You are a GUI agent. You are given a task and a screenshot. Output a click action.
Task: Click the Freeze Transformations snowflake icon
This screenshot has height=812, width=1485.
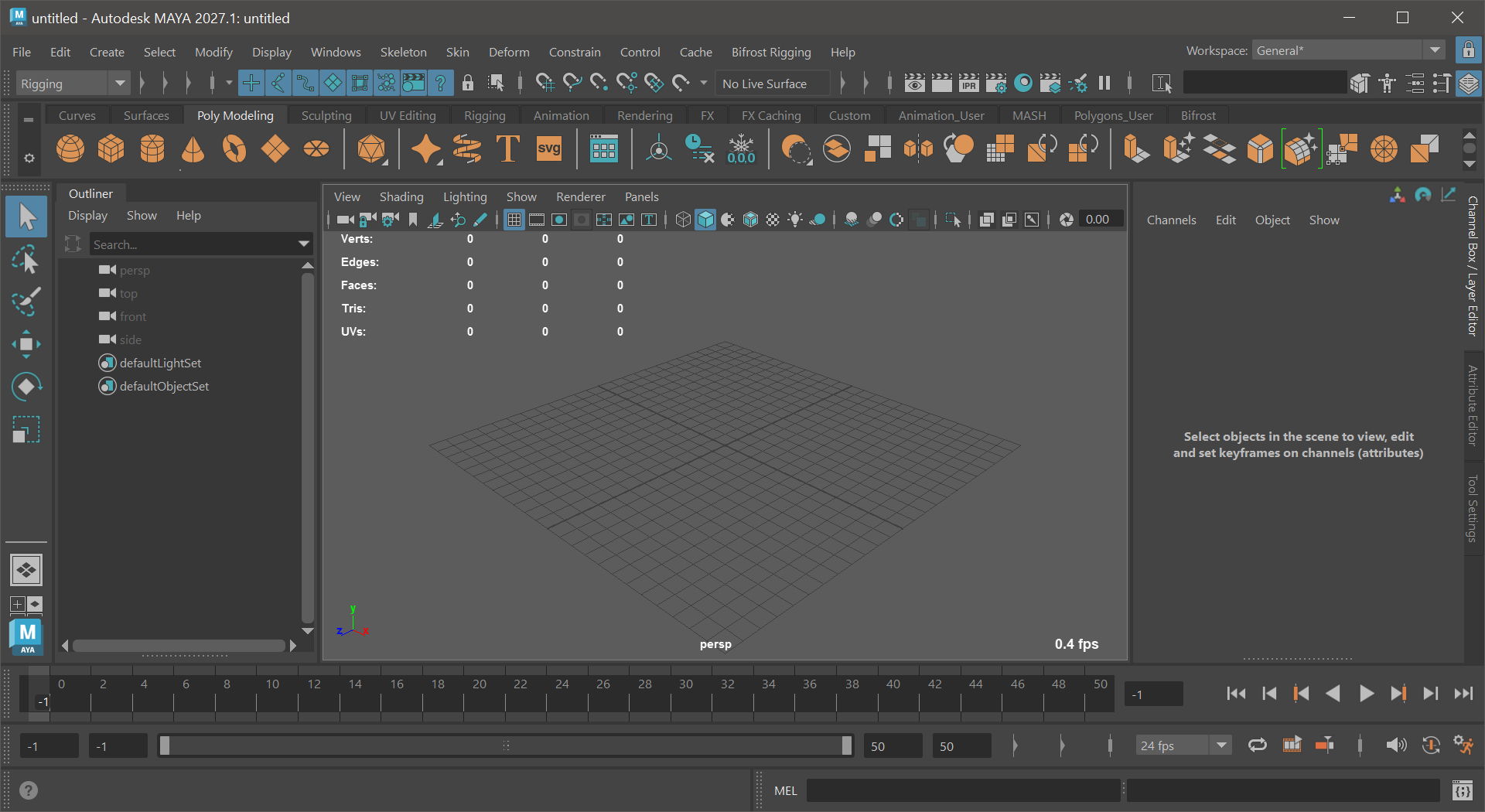tap(741, 148)
